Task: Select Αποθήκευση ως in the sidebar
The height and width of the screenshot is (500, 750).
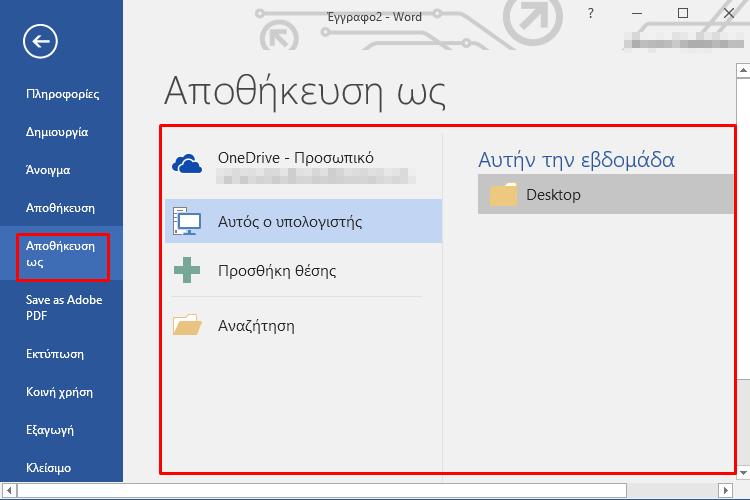Action: pyautogui.click(x=61, y=254)
